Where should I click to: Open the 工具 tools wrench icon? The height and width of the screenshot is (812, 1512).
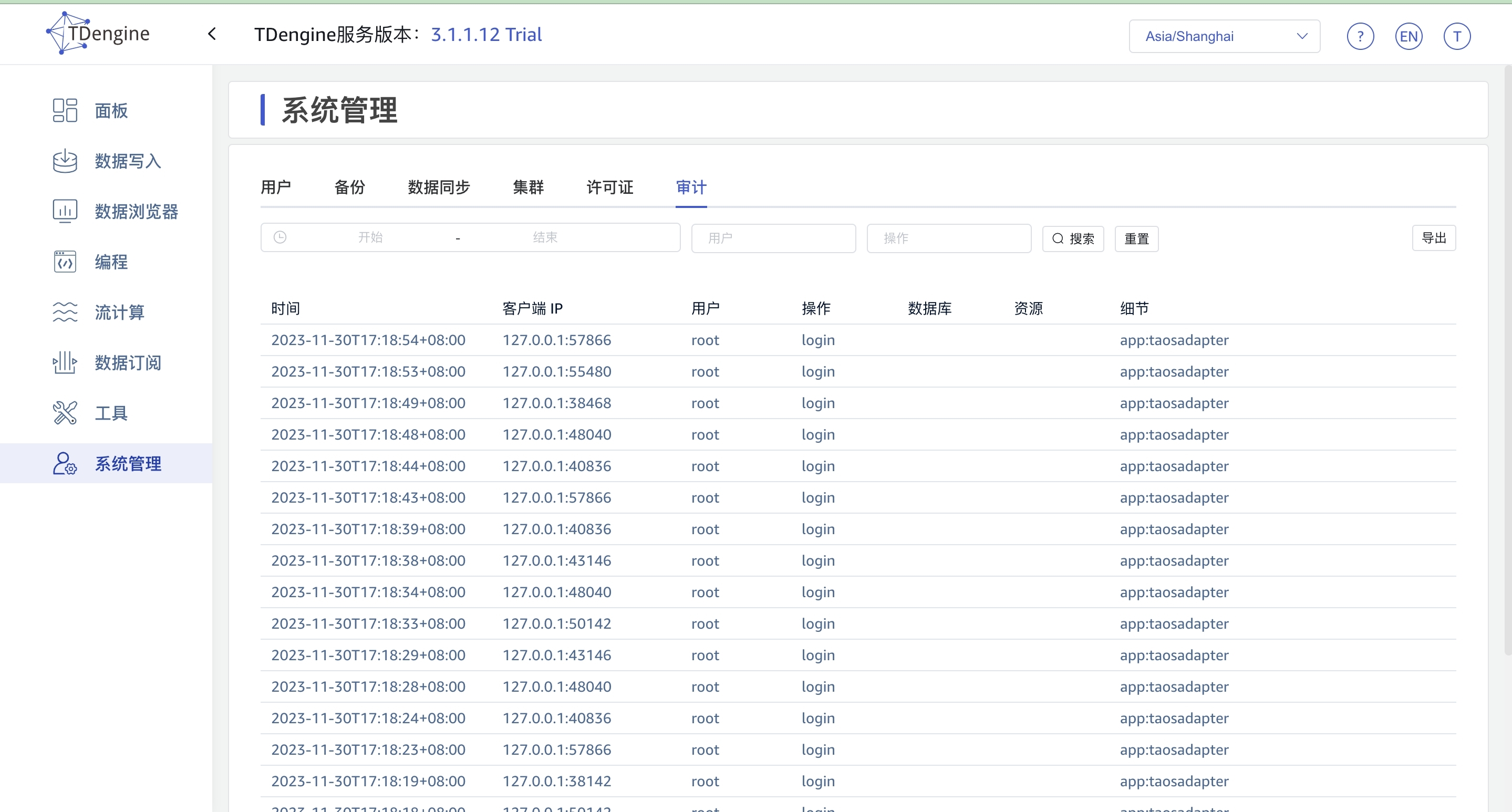tap(65, 413)
